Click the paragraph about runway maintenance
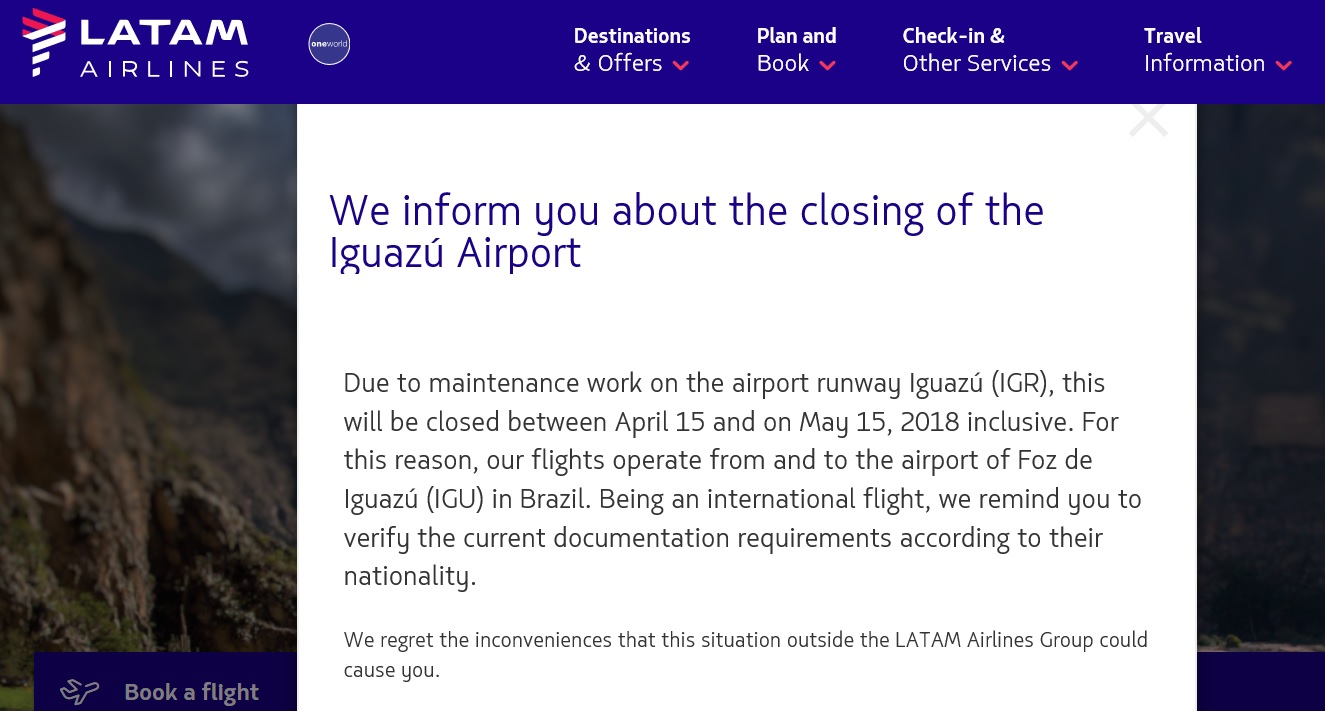The image size is (1325, 724). click(x=742, y=479)
